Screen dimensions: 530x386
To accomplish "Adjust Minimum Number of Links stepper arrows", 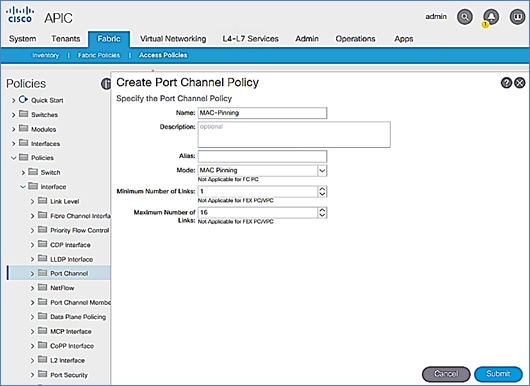I will coord(322,192).
